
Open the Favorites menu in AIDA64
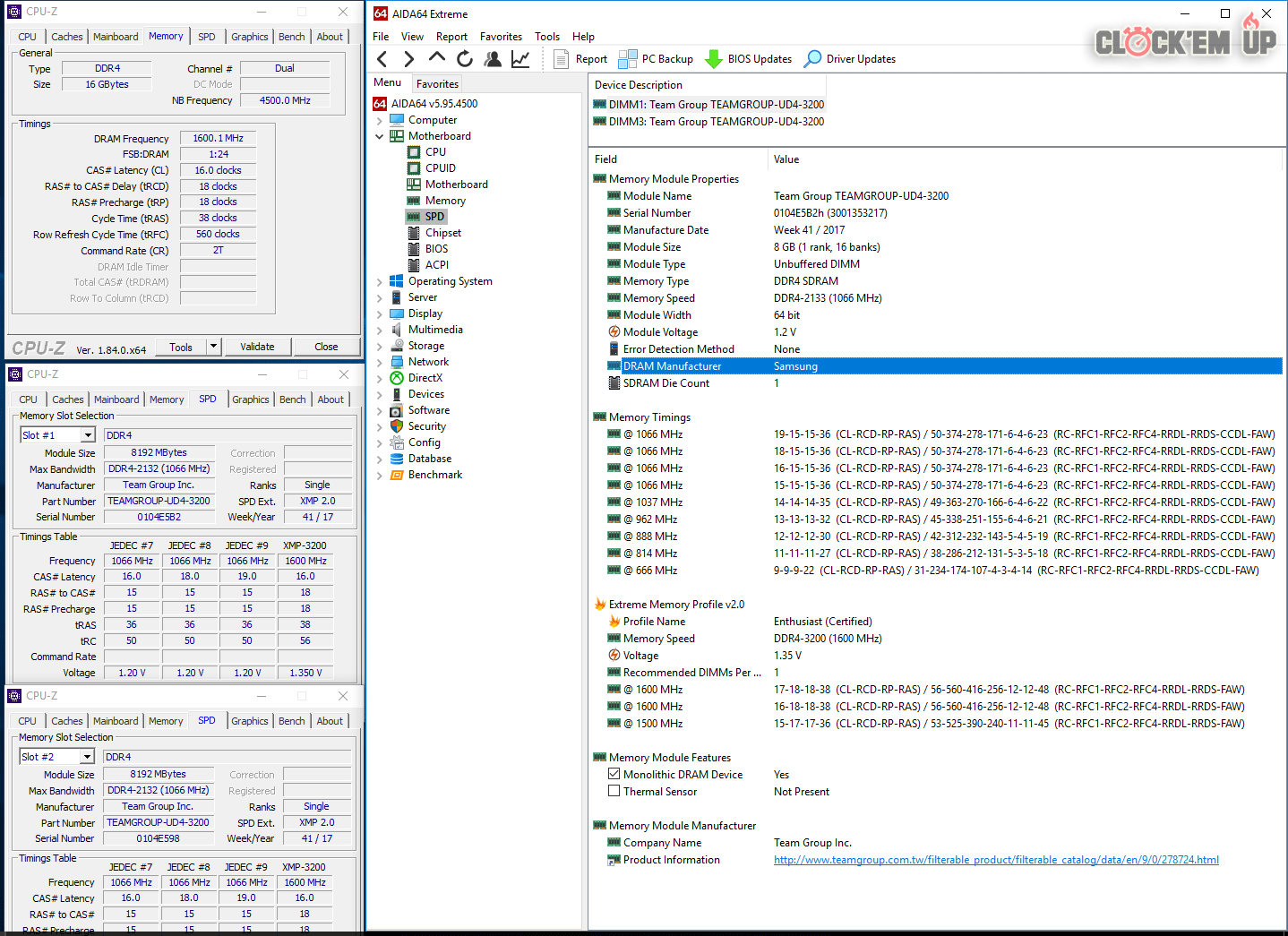pos(501,37)
